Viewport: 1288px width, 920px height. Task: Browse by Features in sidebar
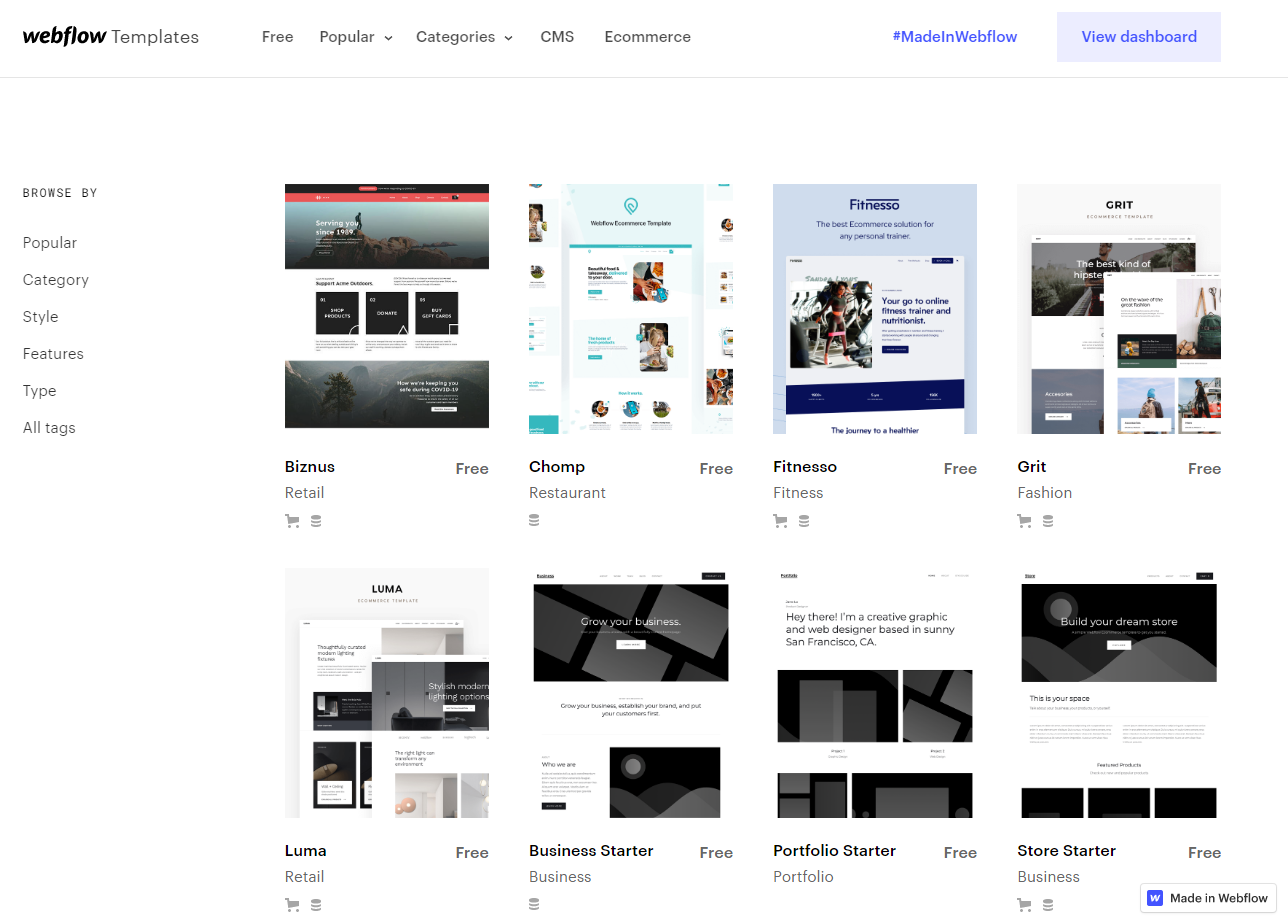53,354
